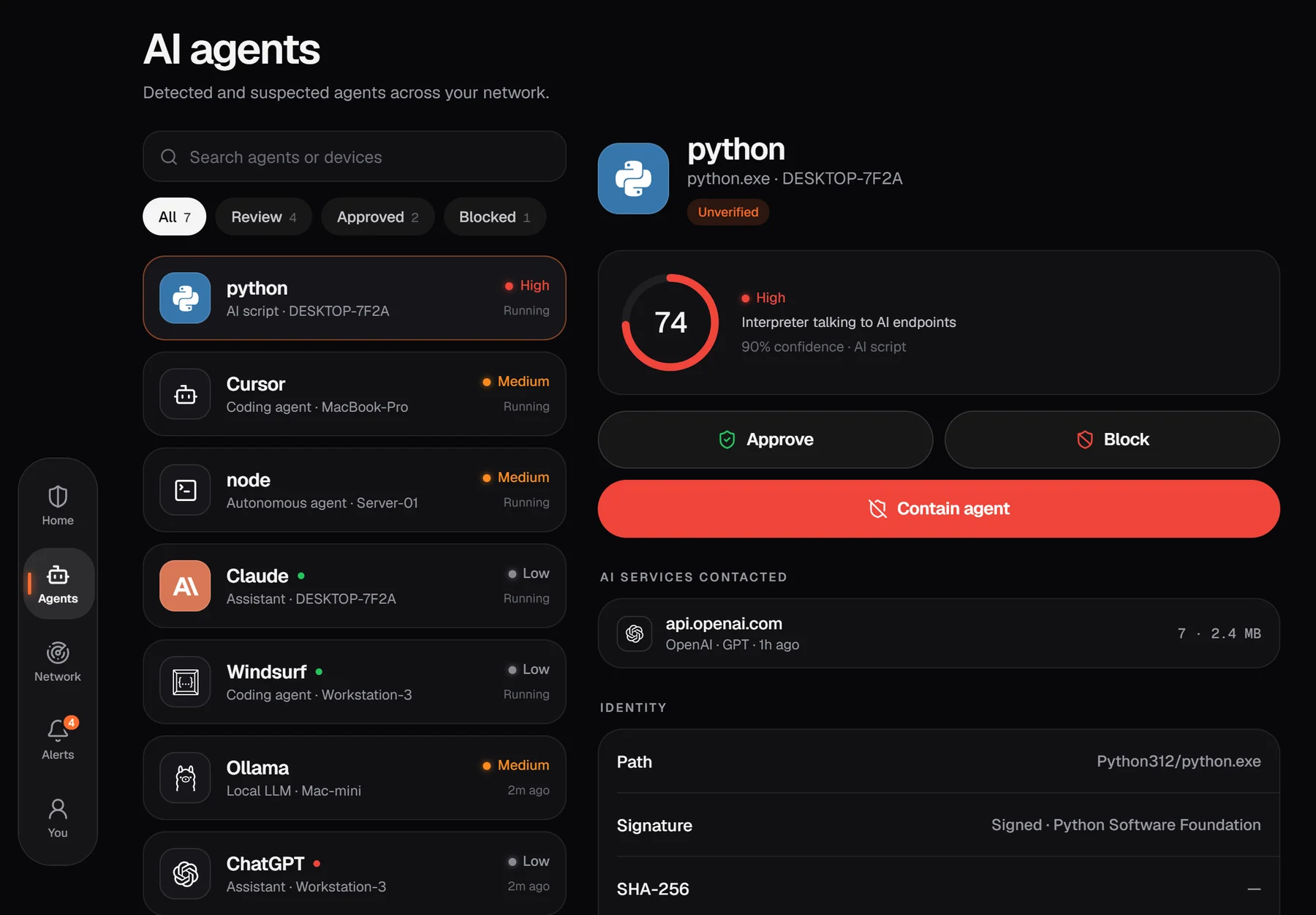Click the Cursor robot icon

click(x=186, y=394)
